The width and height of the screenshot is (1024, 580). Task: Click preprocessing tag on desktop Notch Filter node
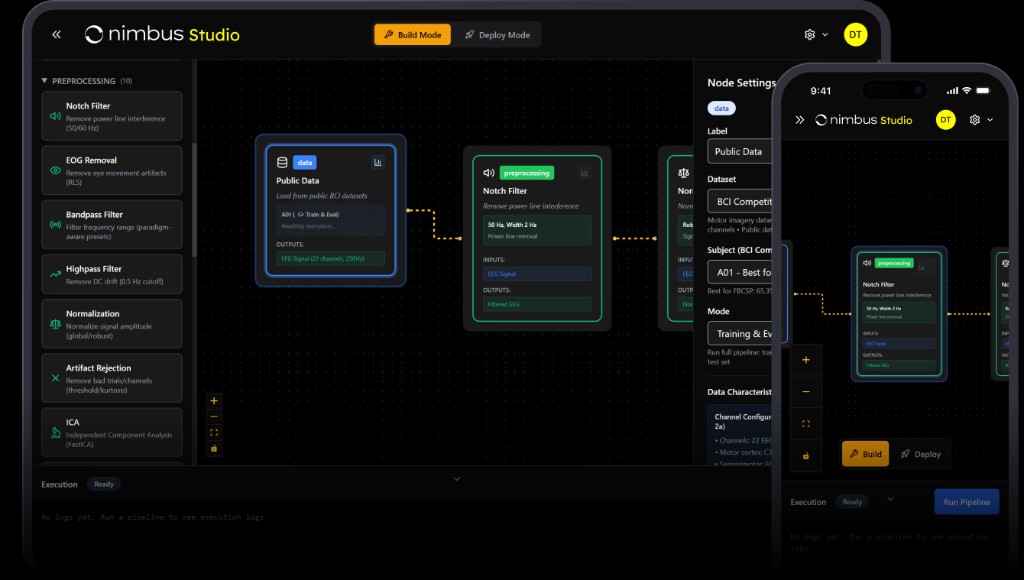pyautogui.click(x=526, y=173)
